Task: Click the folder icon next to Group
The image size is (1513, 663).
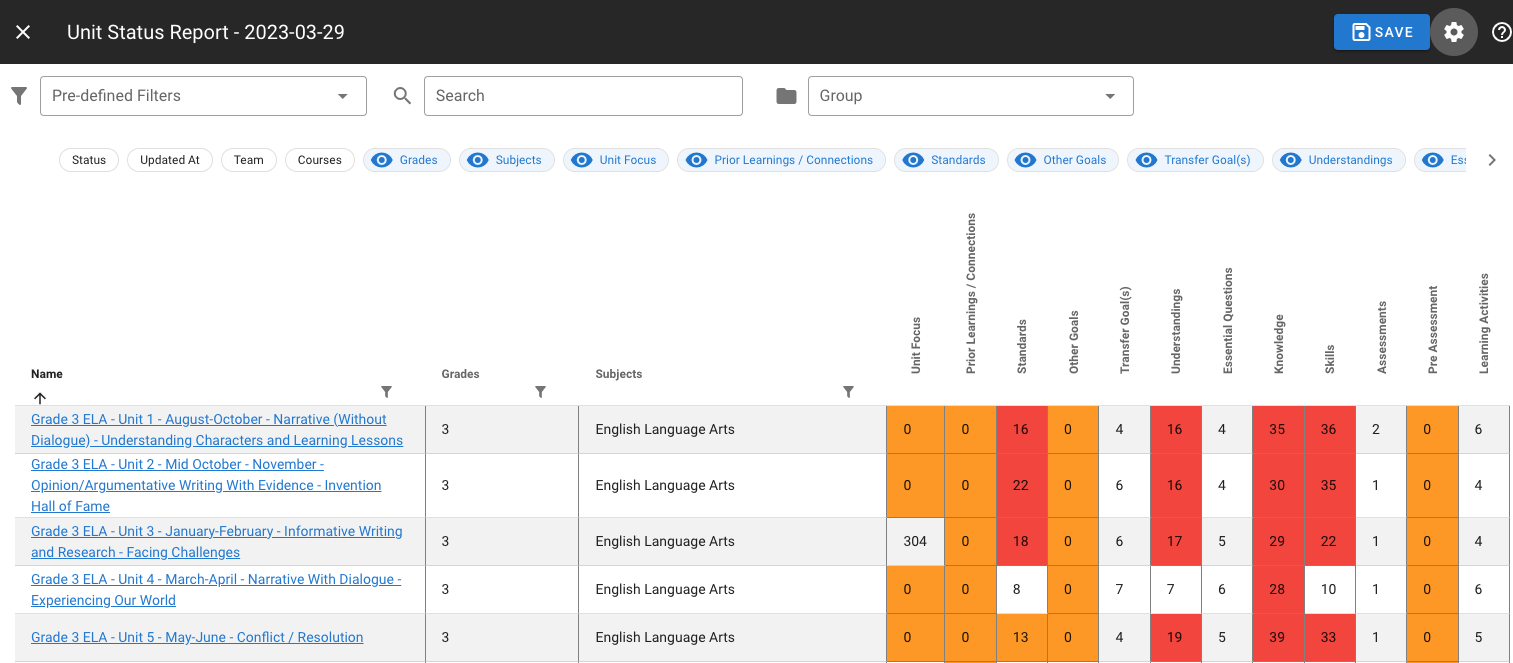Action: point(787,96)
